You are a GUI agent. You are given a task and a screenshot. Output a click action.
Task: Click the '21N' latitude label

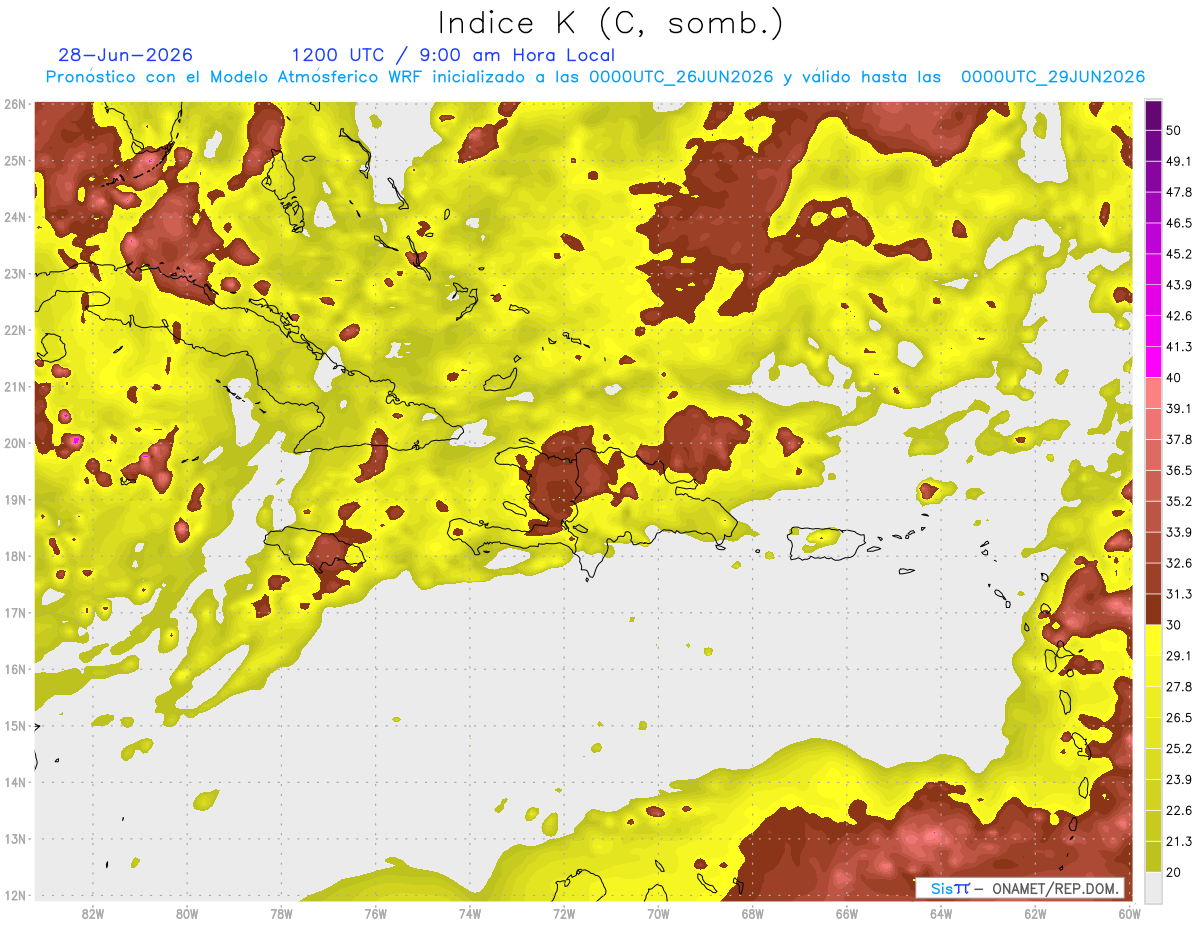pyautogui.click(x=15, y=386)
